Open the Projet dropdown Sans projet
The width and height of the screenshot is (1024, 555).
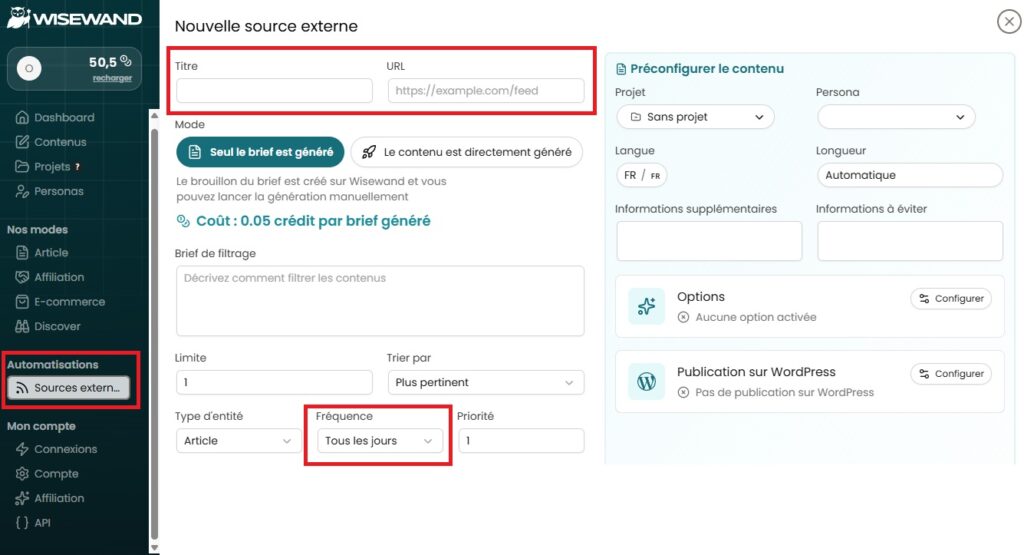click(x=696, y=117)
